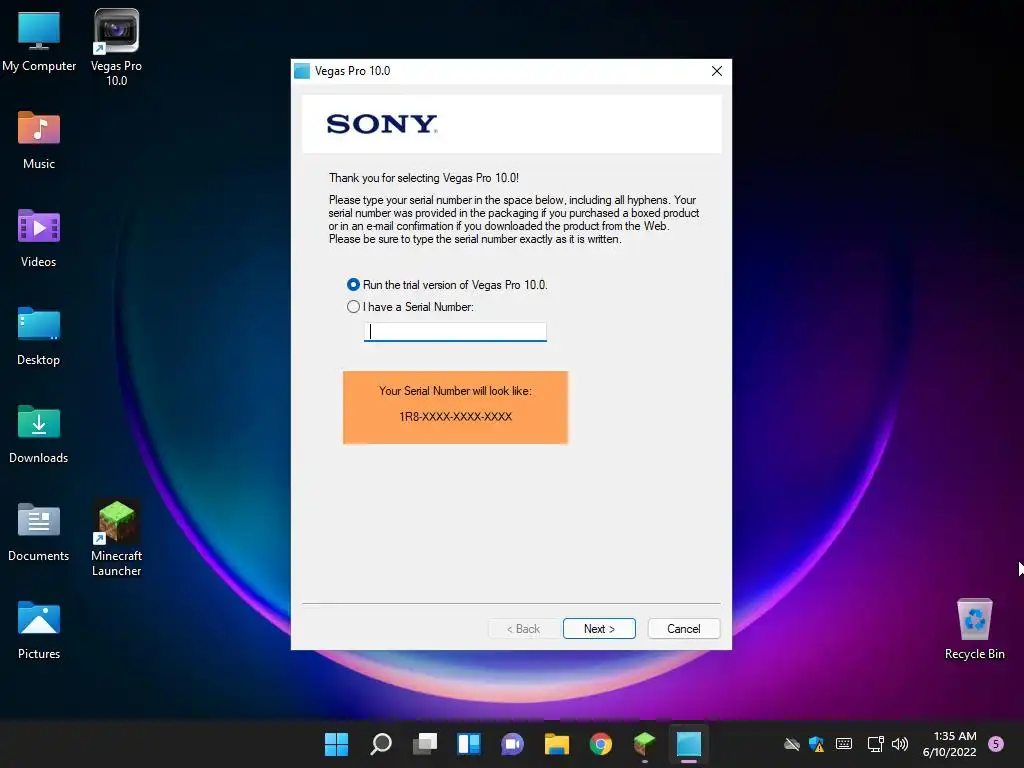Select the Recycle Bin icon

point(974,630)
